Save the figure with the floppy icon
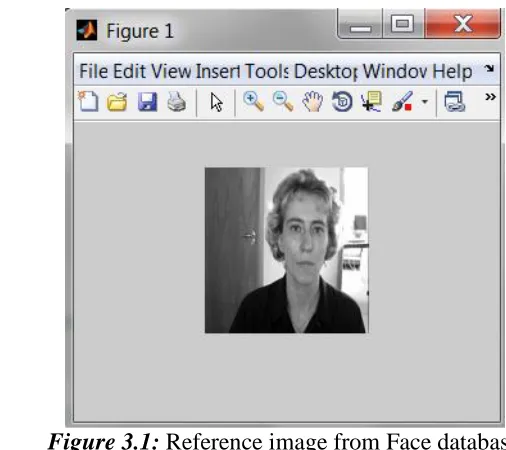This screenshot has width=506, height=450. 147,102
